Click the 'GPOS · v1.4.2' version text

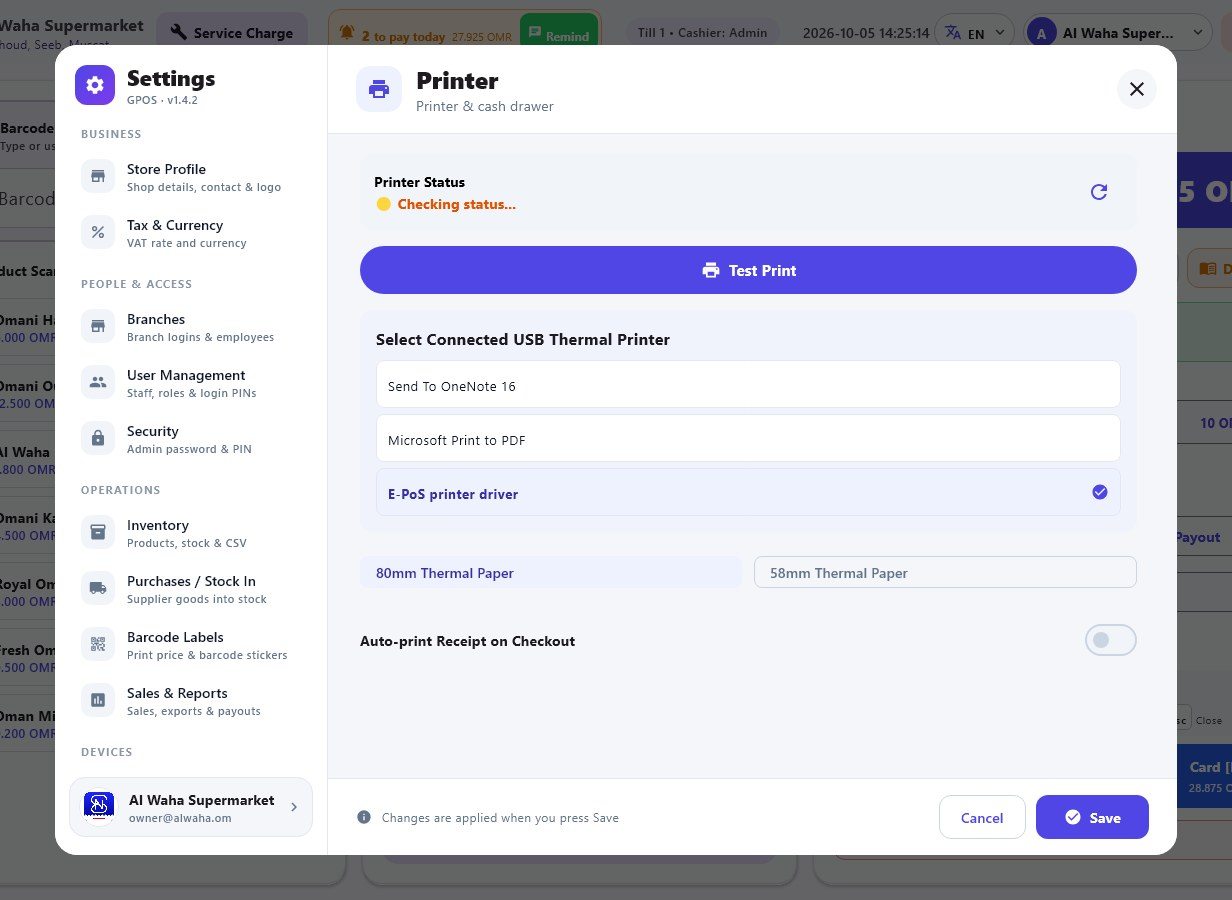162,101
